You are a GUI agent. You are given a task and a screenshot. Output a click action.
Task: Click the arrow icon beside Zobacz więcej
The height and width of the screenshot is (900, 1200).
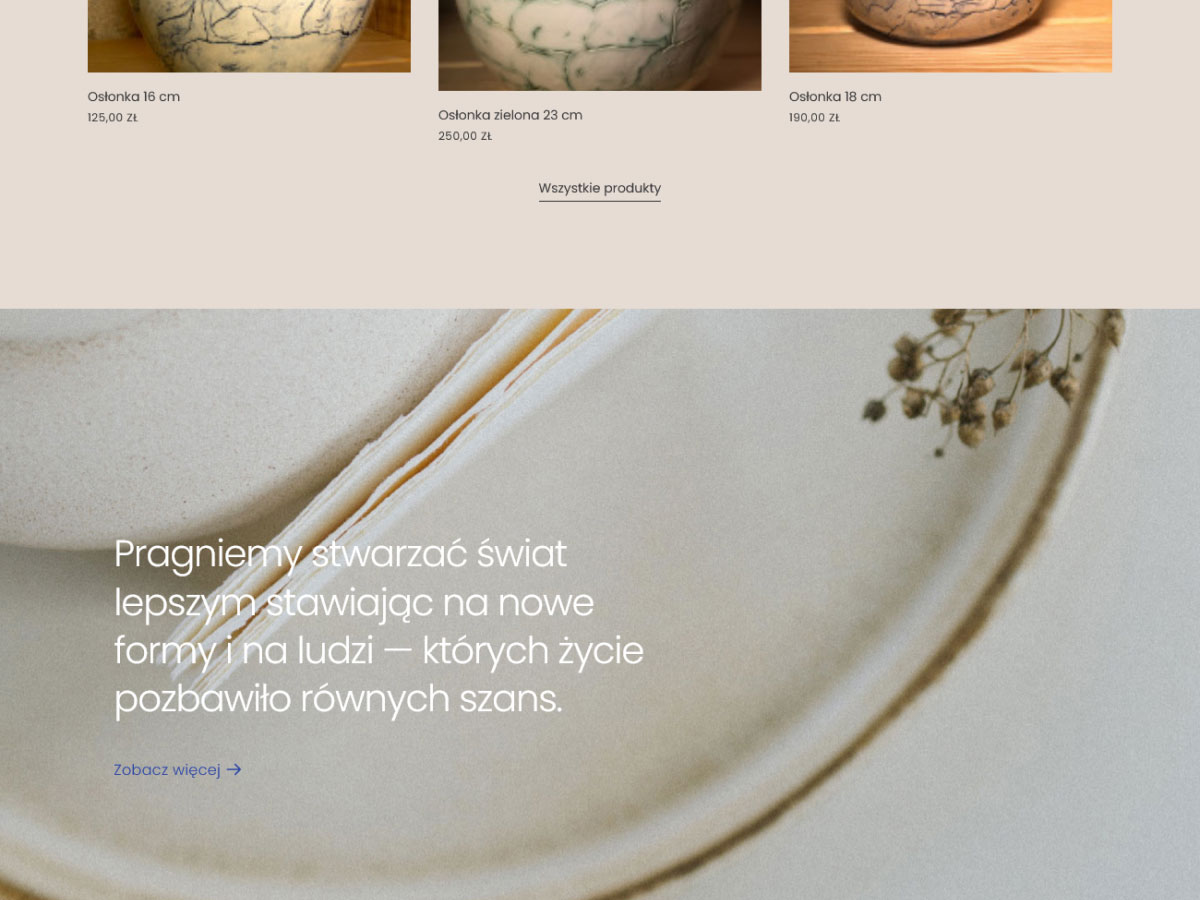click(234, 770)
